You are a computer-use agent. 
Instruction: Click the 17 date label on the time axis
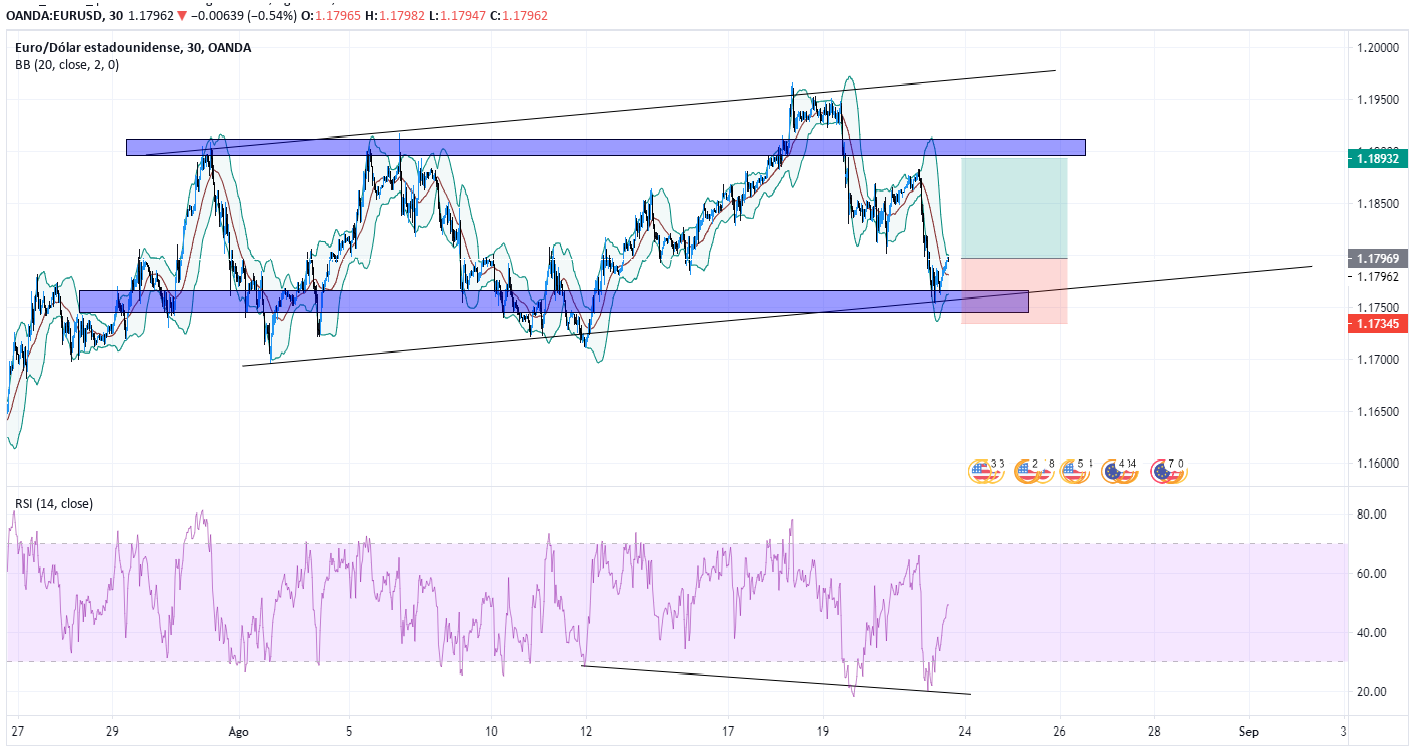728,730
